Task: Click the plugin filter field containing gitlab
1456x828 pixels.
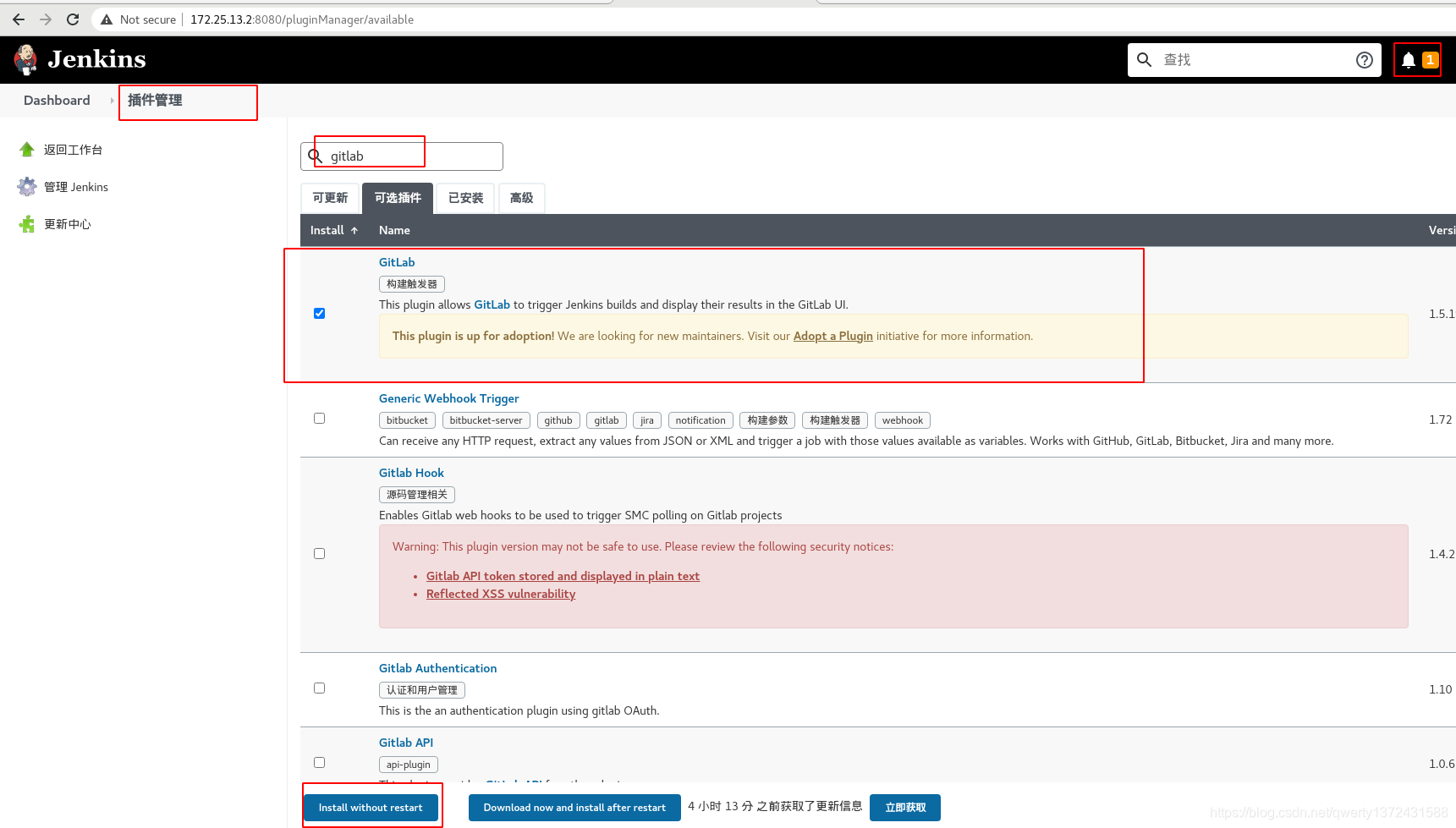Action: coord(402,156)
